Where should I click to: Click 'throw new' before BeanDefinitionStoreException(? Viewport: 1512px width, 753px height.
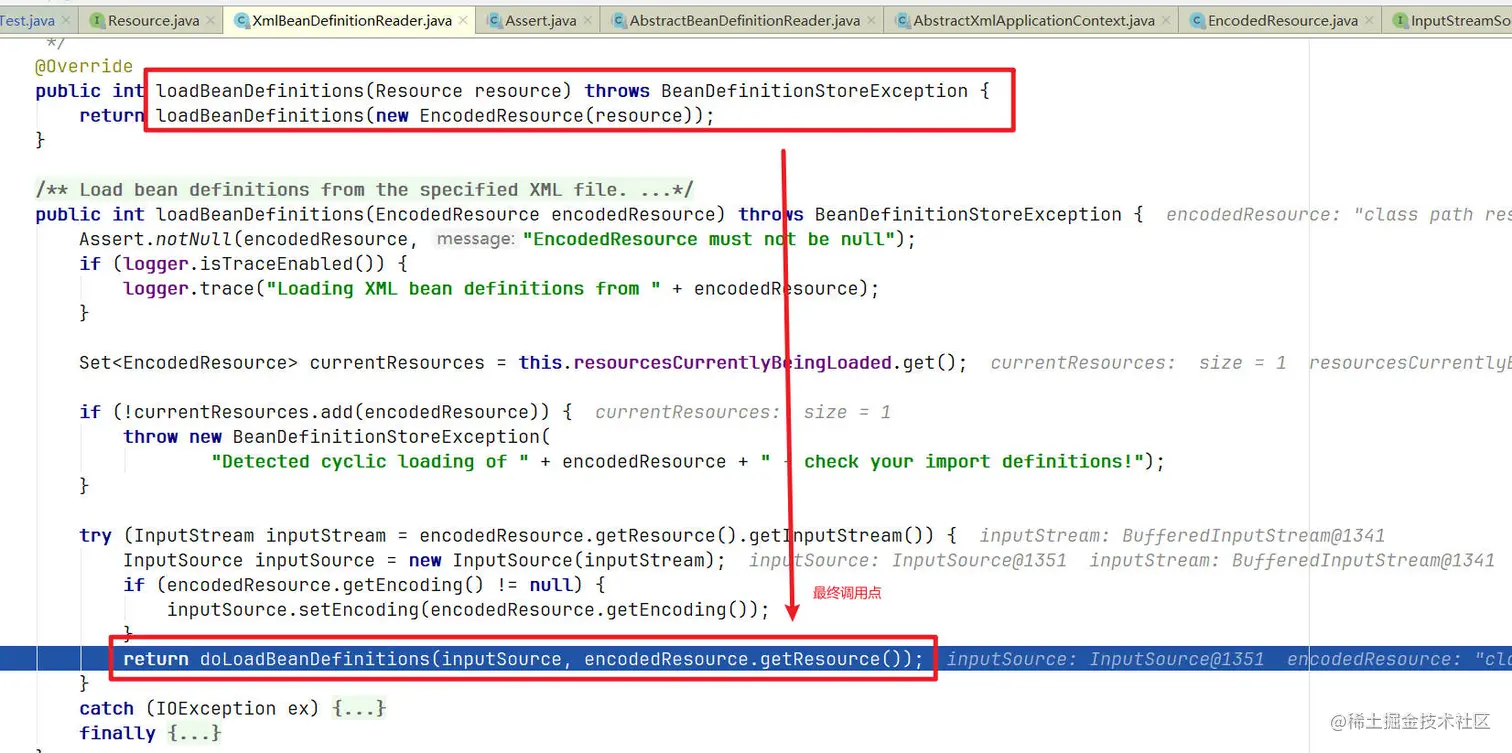pos(172,437)
